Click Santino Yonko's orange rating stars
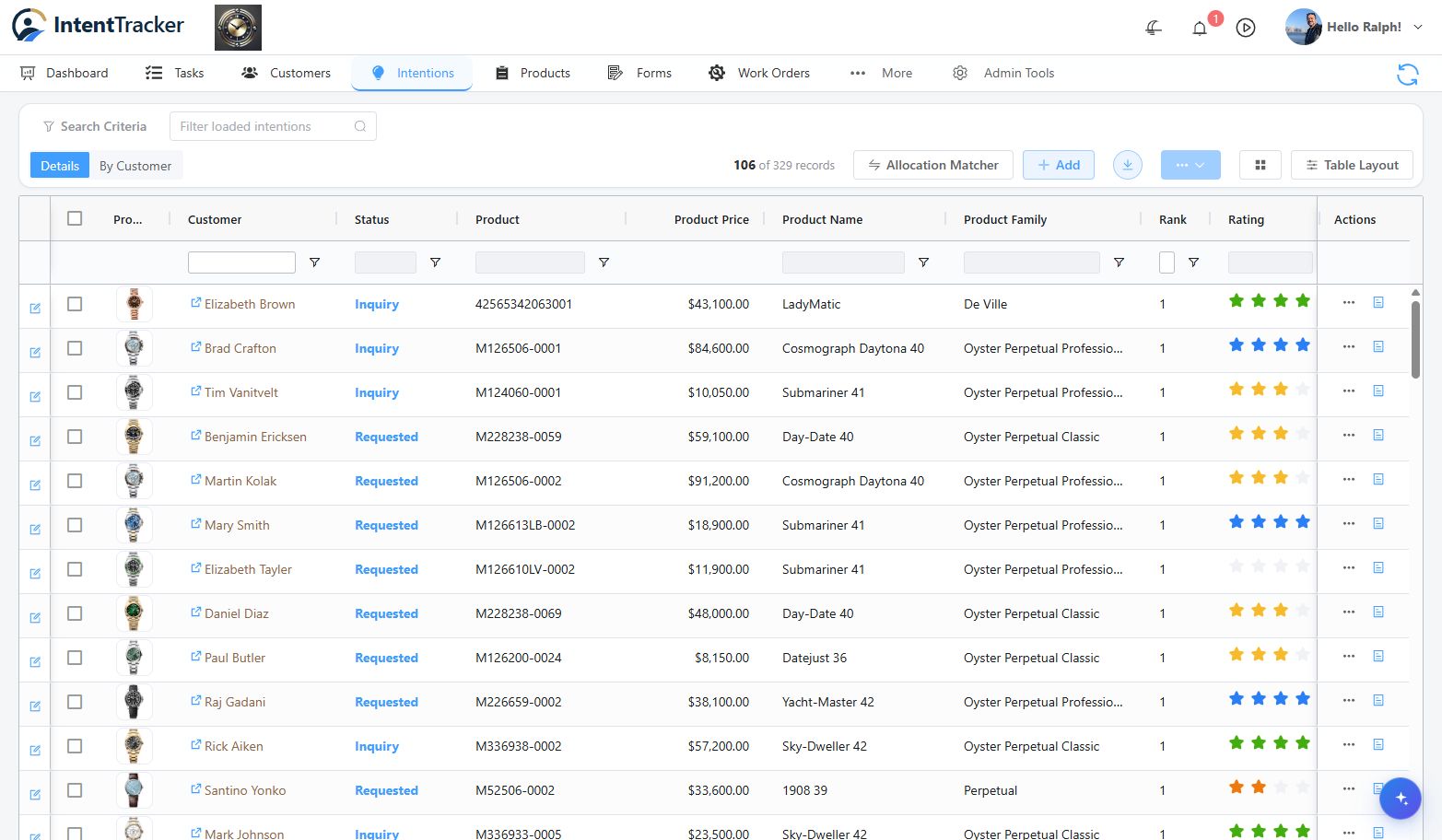The width and height of the screenshot is (1442, 840). tap(1248, 787)
